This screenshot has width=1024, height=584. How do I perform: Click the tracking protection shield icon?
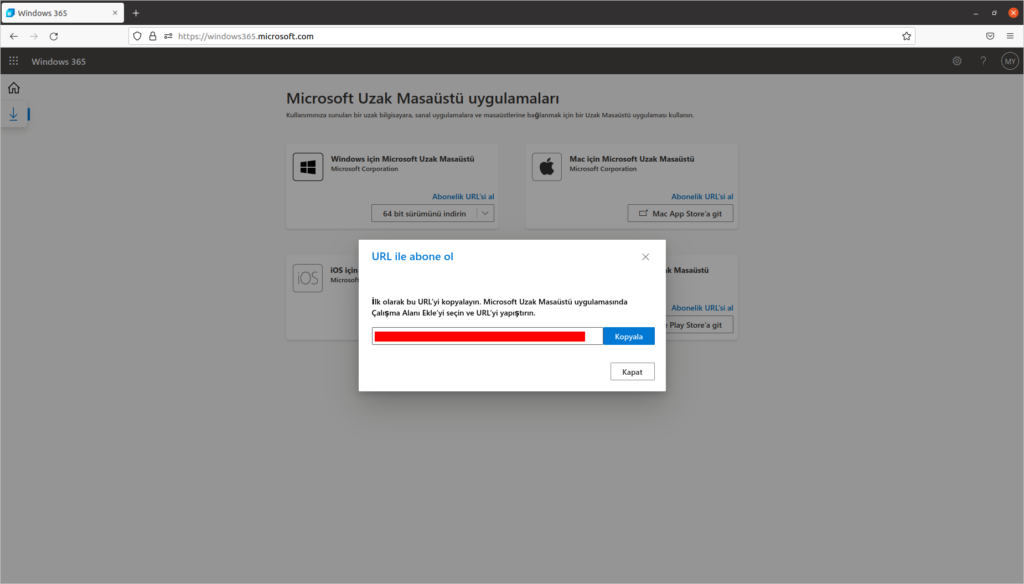(137, 37)
